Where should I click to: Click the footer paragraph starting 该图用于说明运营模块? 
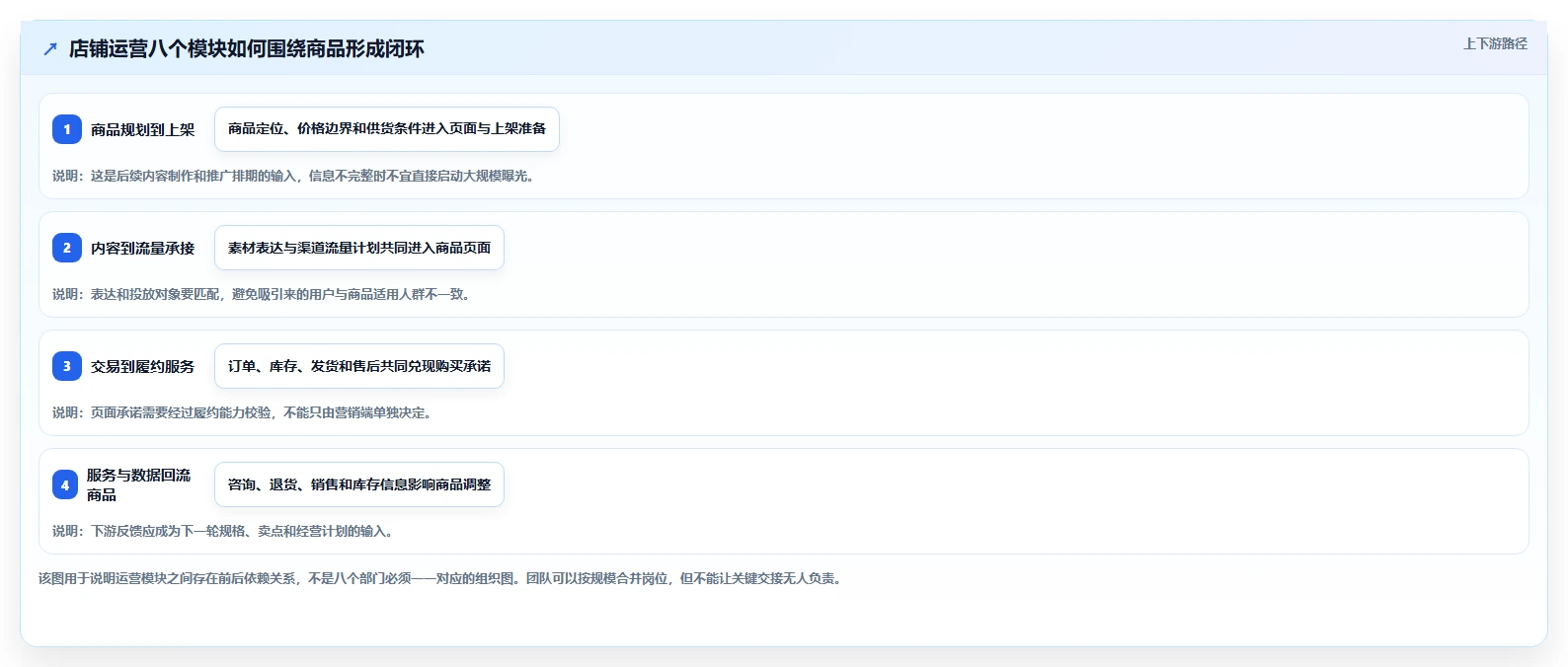(x=440, y=578)
